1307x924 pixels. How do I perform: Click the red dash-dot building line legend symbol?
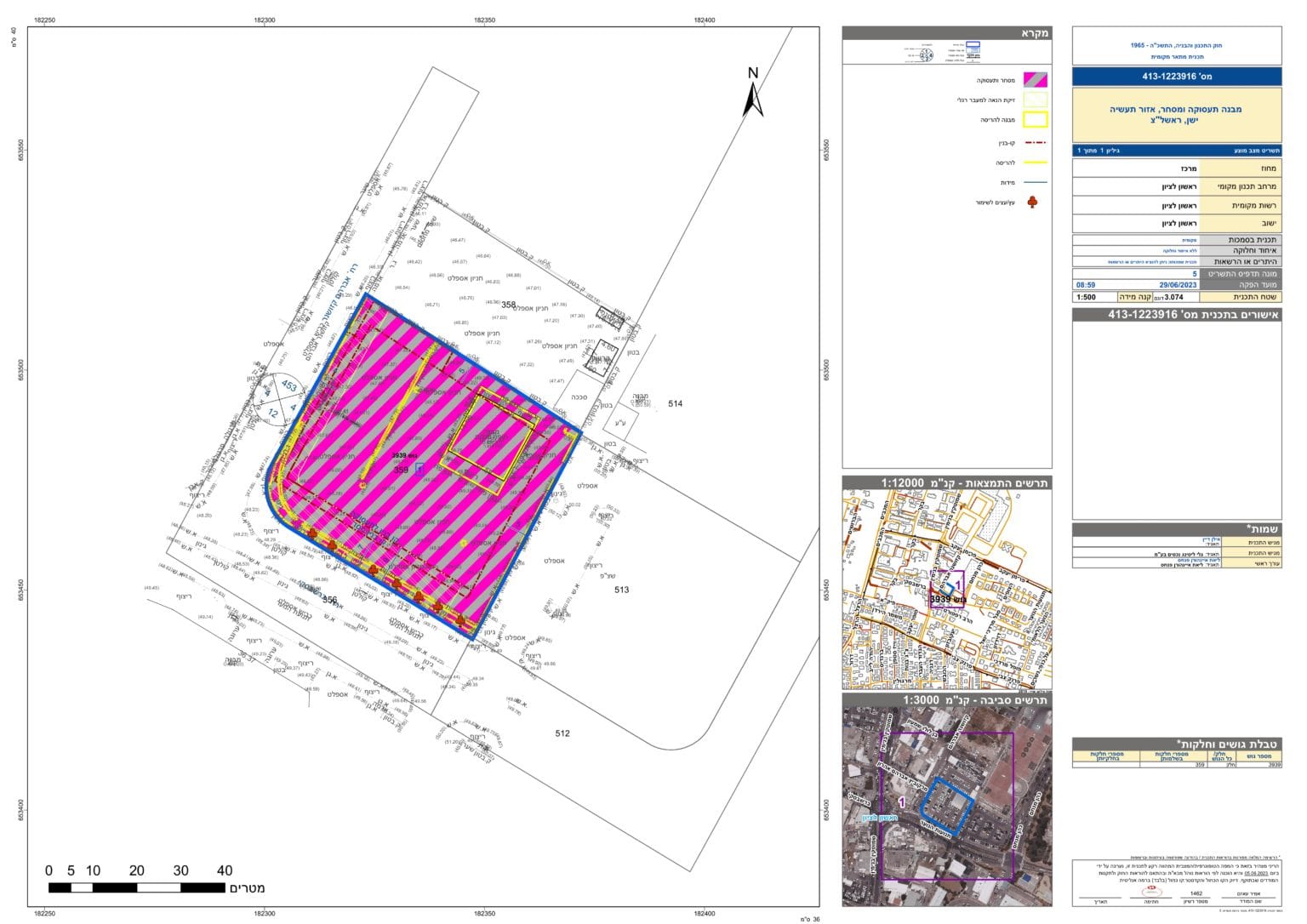pyautogui.click(x=1036, y=143)
